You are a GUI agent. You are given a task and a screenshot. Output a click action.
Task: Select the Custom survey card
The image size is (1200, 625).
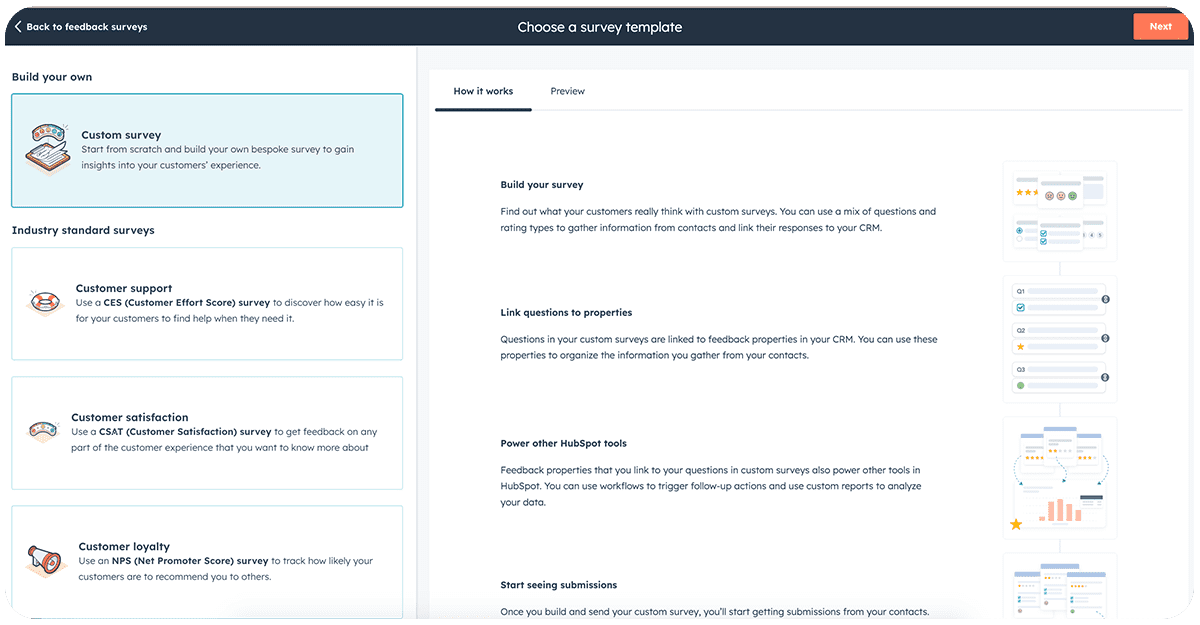(207, 150)
